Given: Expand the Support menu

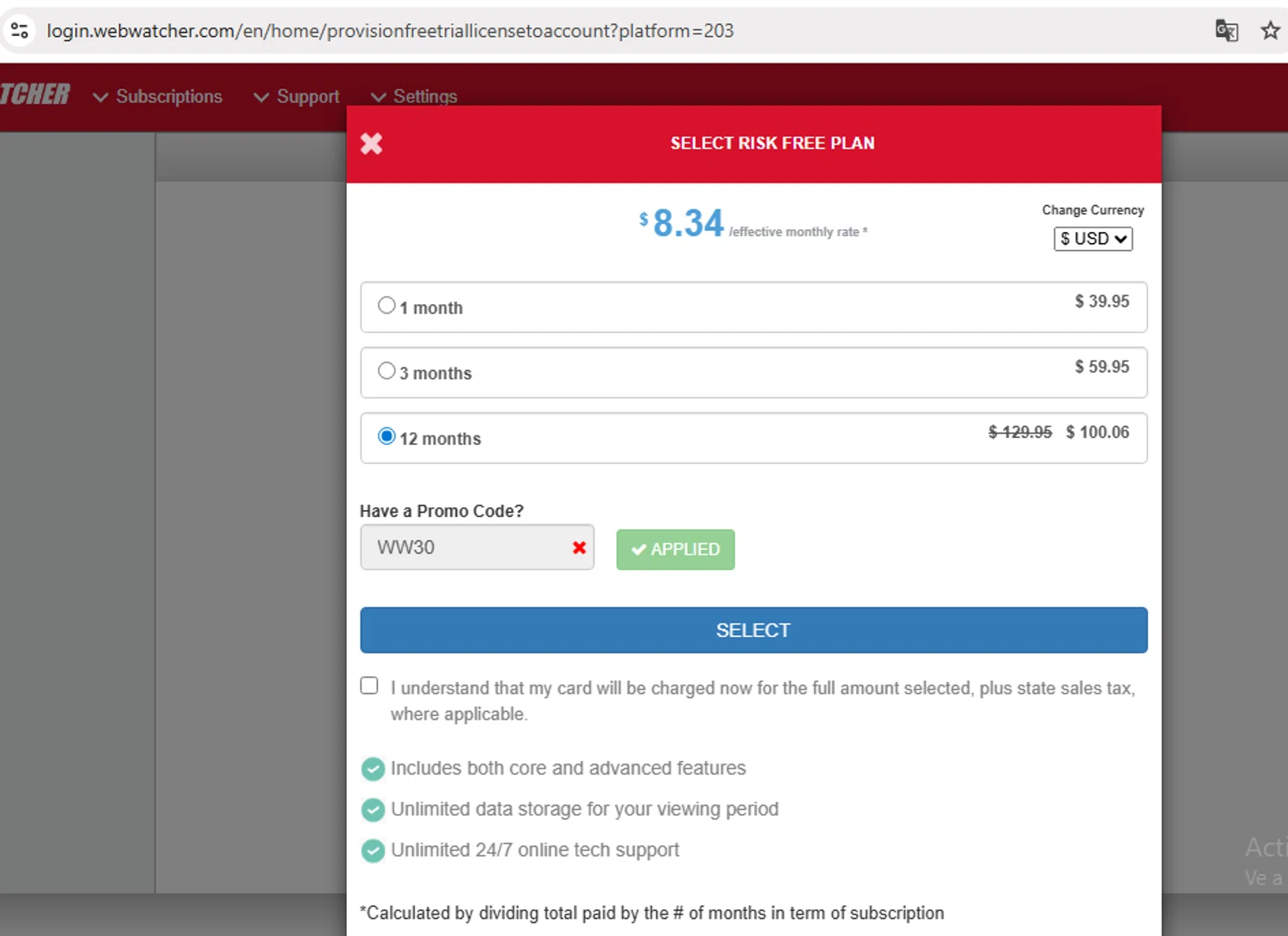Looking at the screenshot, I should tap(297, 96).
